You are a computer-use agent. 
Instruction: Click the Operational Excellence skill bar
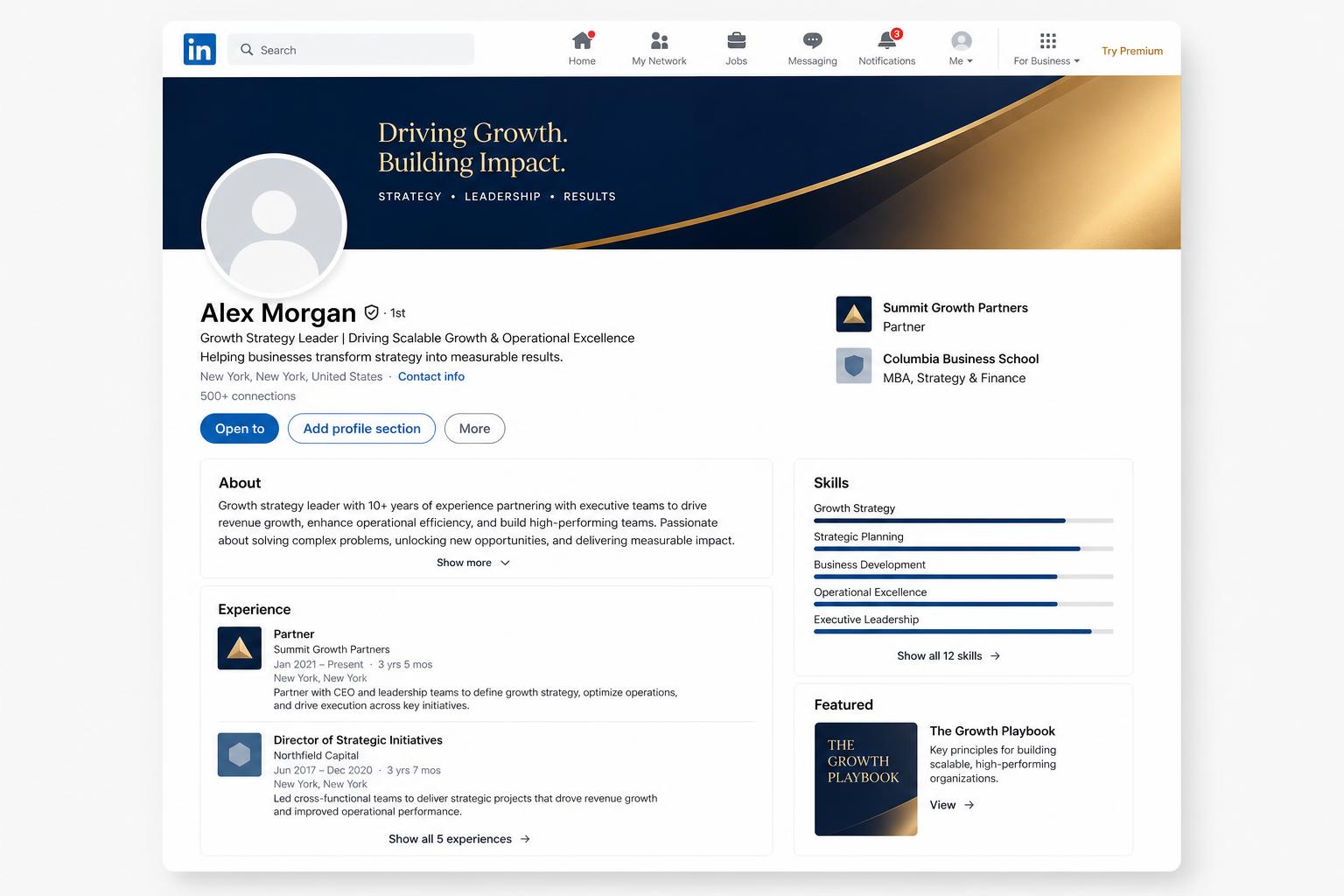963,604
